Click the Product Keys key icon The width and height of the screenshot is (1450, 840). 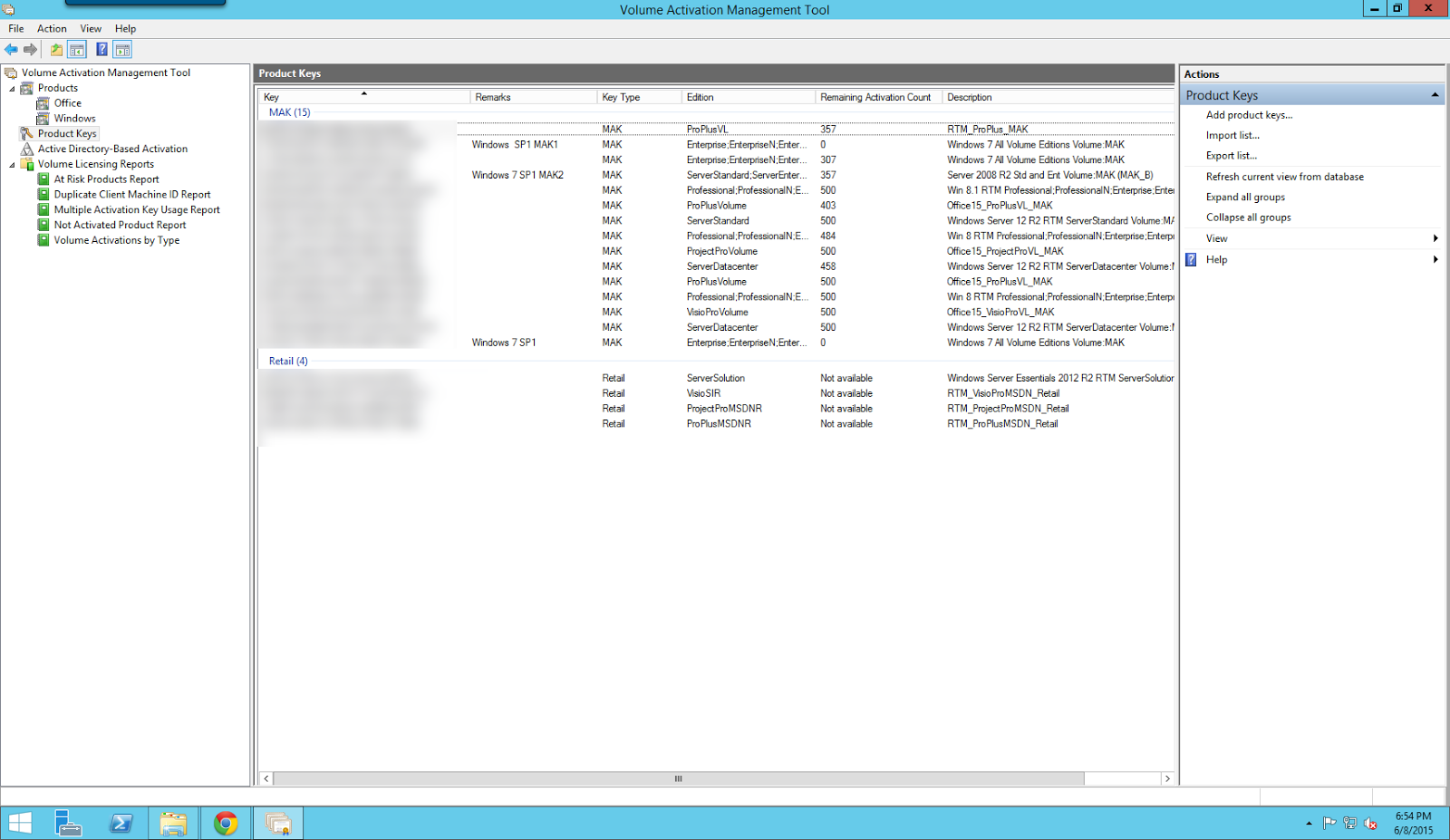click(x=27, y=133)
